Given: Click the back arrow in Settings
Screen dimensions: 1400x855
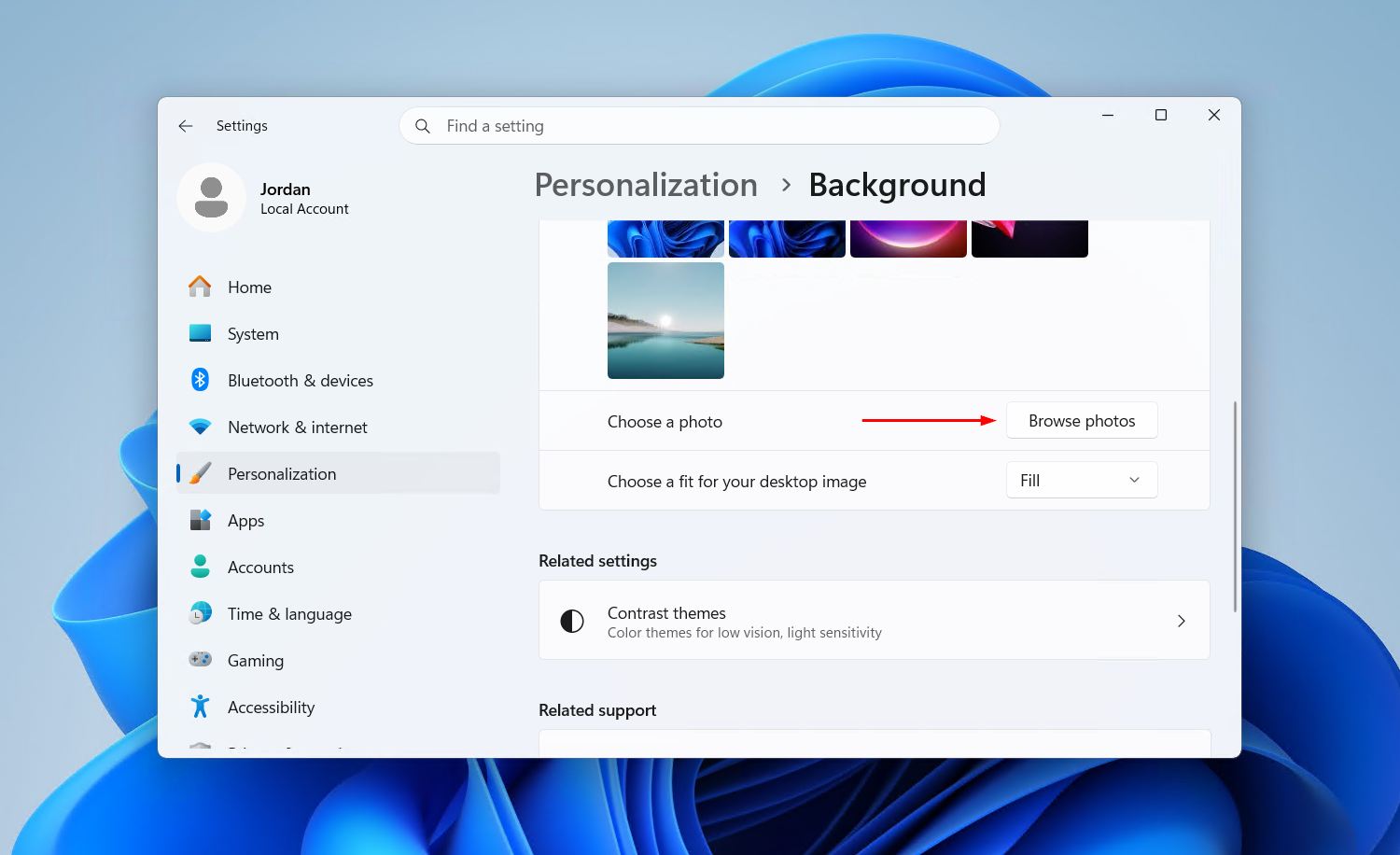Looking at the screenshot, I should (186, 126).
